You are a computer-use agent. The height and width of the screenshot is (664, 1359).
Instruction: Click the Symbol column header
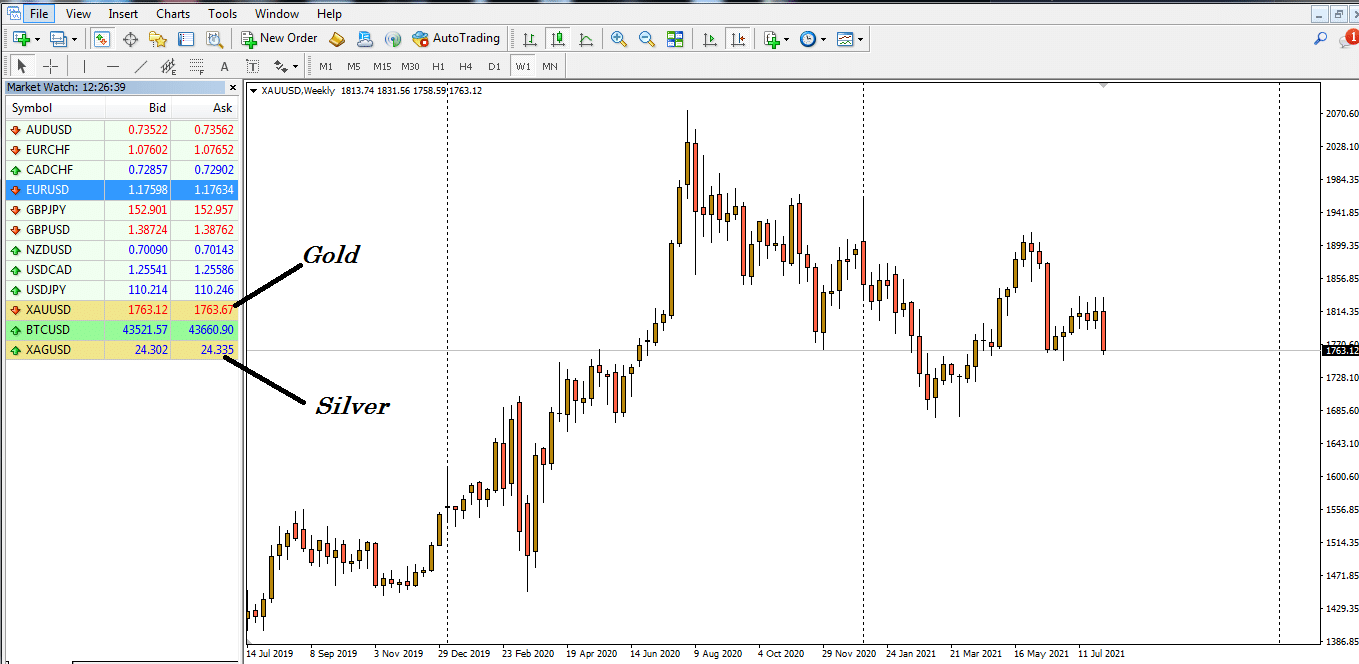click(55, 108)
